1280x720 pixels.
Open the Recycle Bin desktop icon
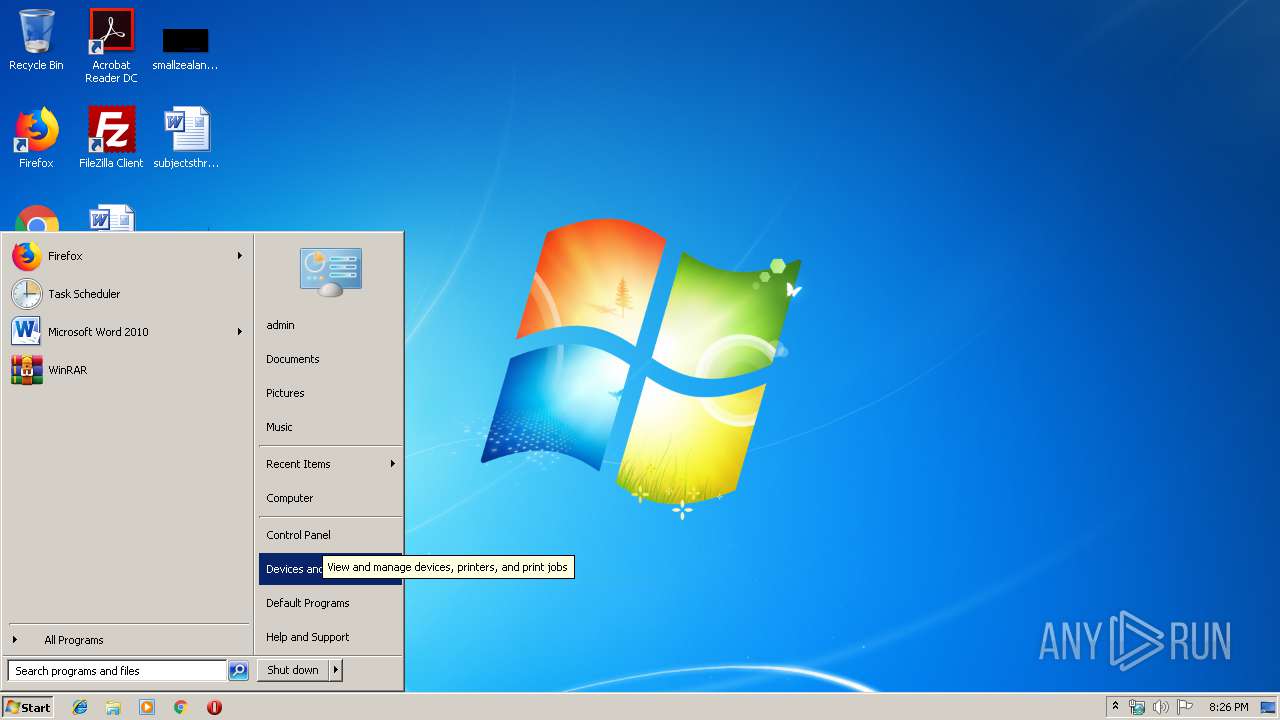36,40
